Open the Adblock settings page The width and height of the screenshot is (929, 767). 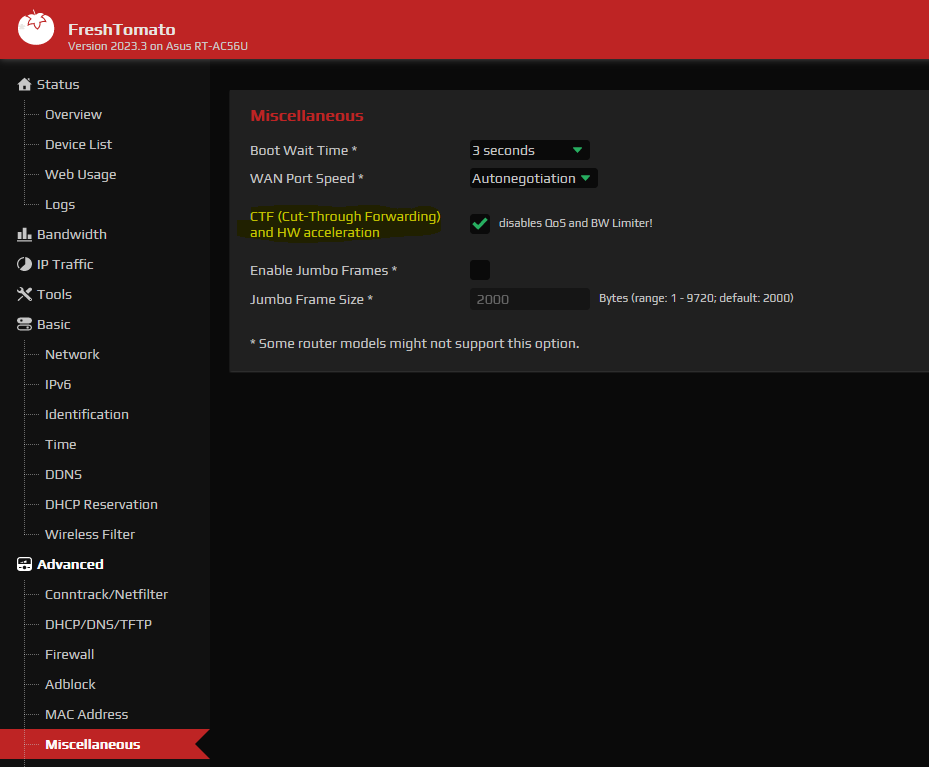[70, 685]
